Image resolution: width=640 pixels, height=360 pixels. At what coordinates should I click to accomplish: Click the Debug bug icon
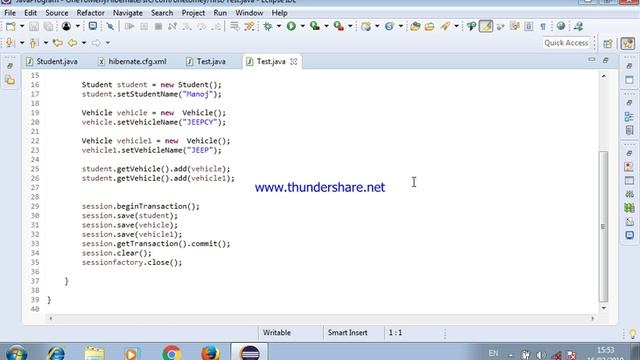click(268, 27)
